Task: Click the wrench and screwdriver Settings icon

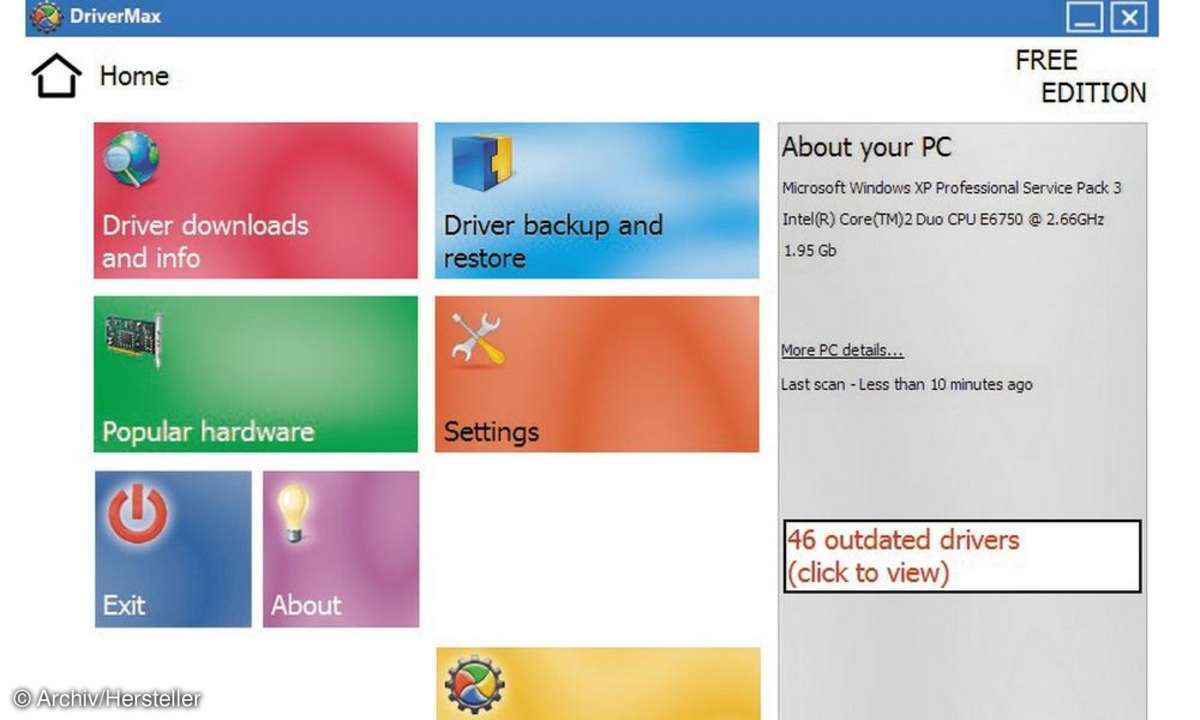Action: 478,339
